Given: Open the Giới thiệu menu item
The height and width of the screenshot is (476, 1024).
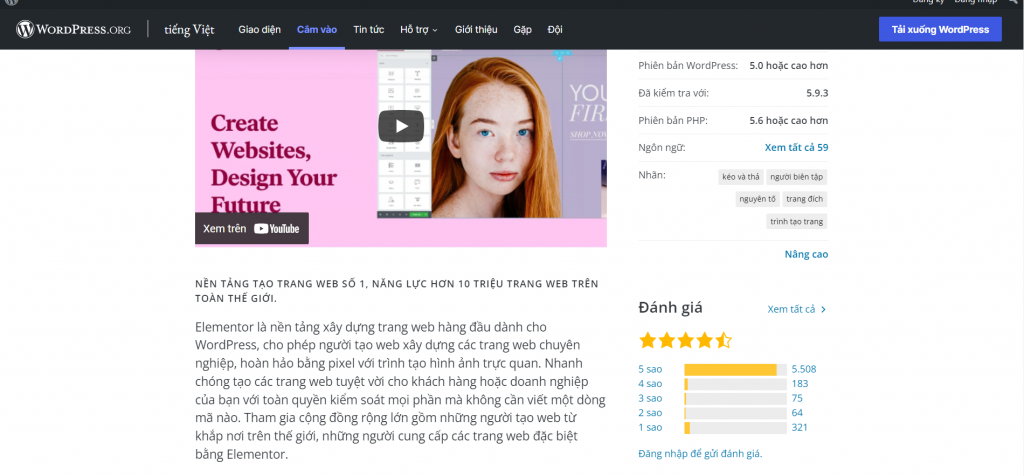Looking at the screenshot, I should [x=476, y=29].
